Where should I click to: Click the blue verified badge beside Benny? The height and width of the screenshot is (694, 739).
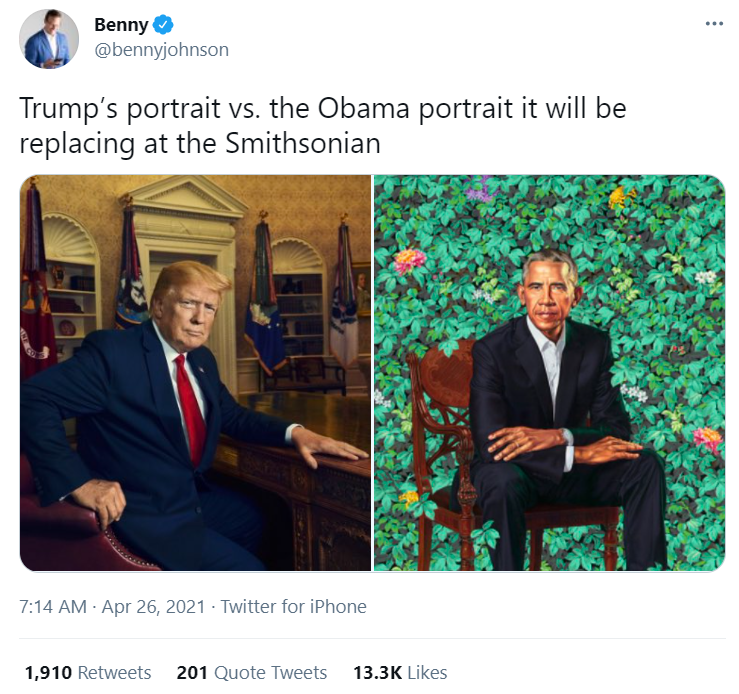pos(164,24)
